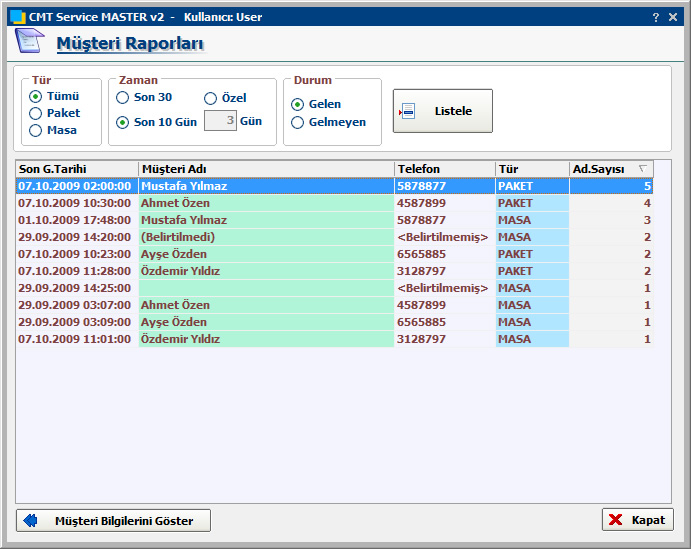Screen dimensions: 691x549
Task: Click Müşteri Bilgilerini Göster button
Action: click(x=113, y=520)
